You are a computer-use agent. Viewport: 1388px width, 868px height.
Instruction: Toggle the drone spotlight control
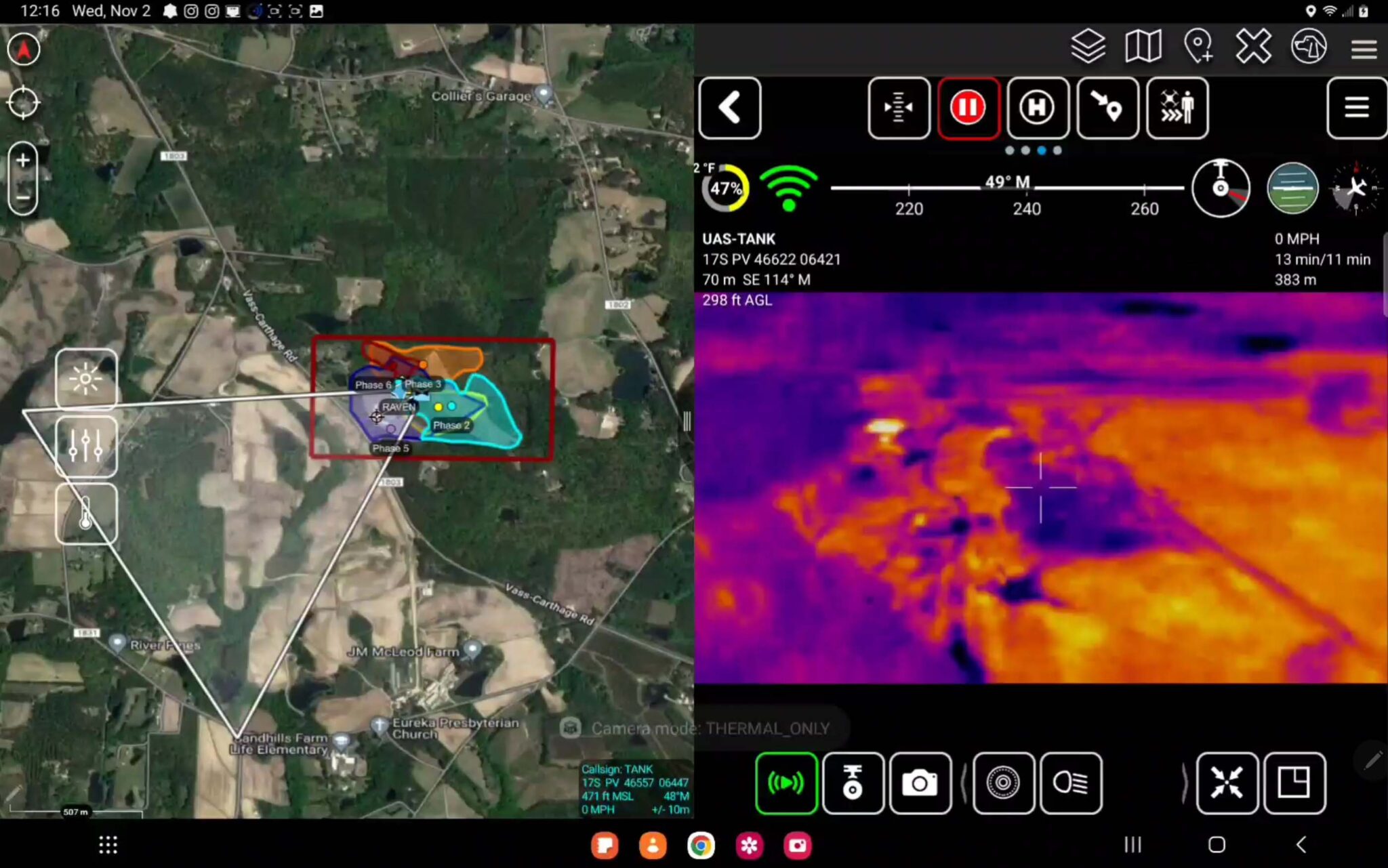pos(1071,784)
